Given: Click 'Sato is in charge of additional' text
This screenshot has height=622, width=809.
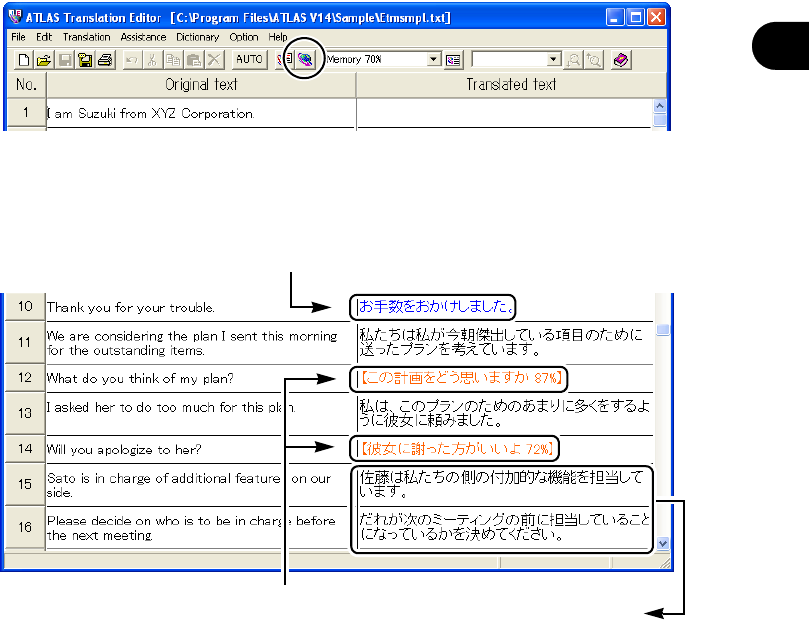Looking at the screenshot, I should 188,485.
